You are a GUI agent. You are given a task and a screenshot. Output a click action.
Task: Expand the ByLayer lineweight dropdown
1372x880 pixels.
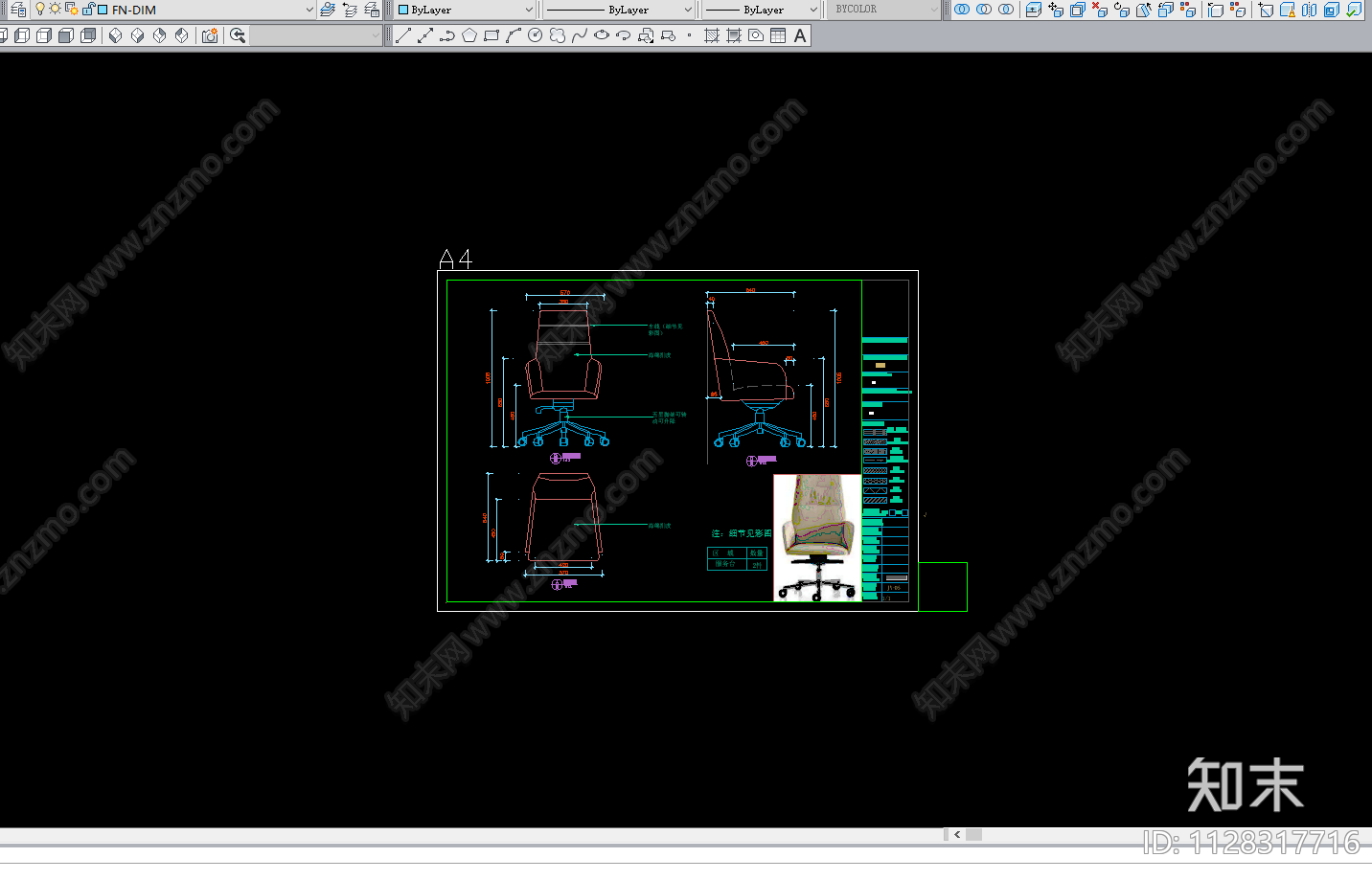click(x=813, y=10)
